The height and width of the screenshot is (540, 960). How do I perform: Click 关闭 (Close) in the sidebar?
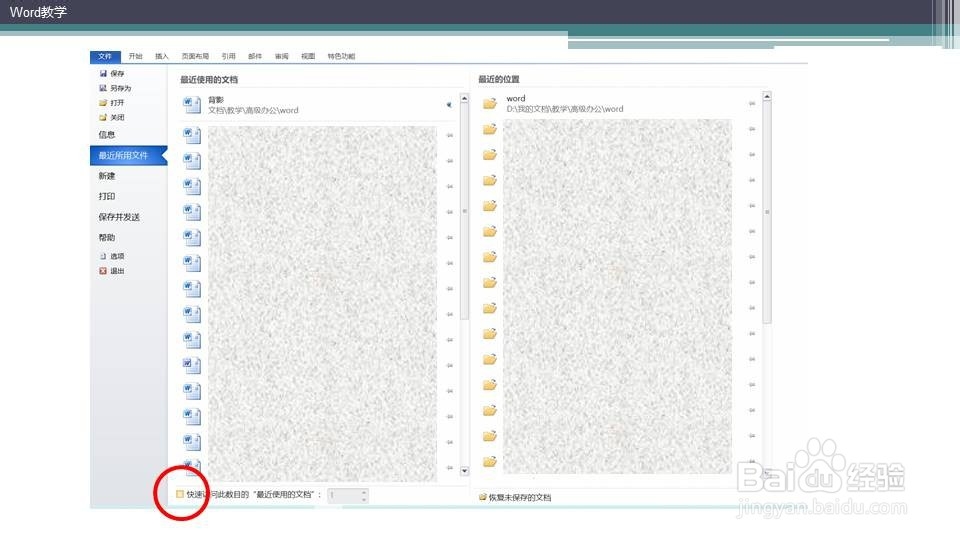click(x=111, y=118)
